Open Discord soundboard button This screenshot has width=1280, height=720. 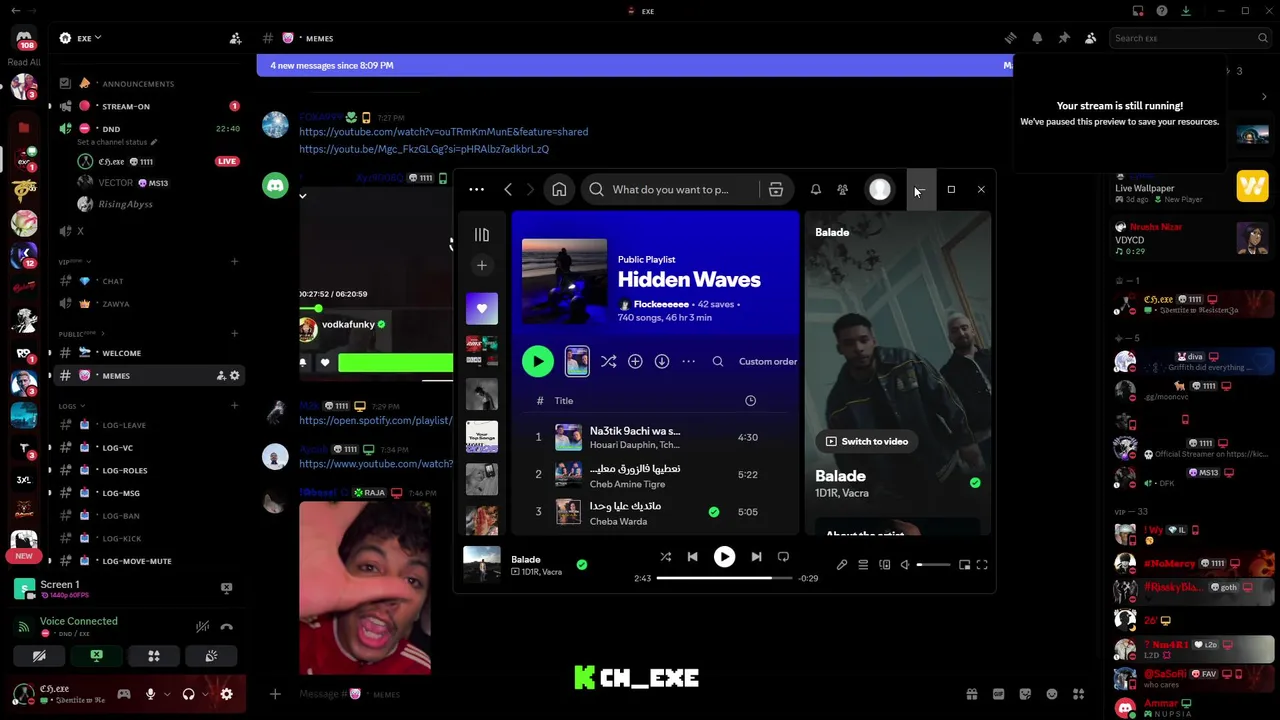pyautogui.click(x=211, y=656)
